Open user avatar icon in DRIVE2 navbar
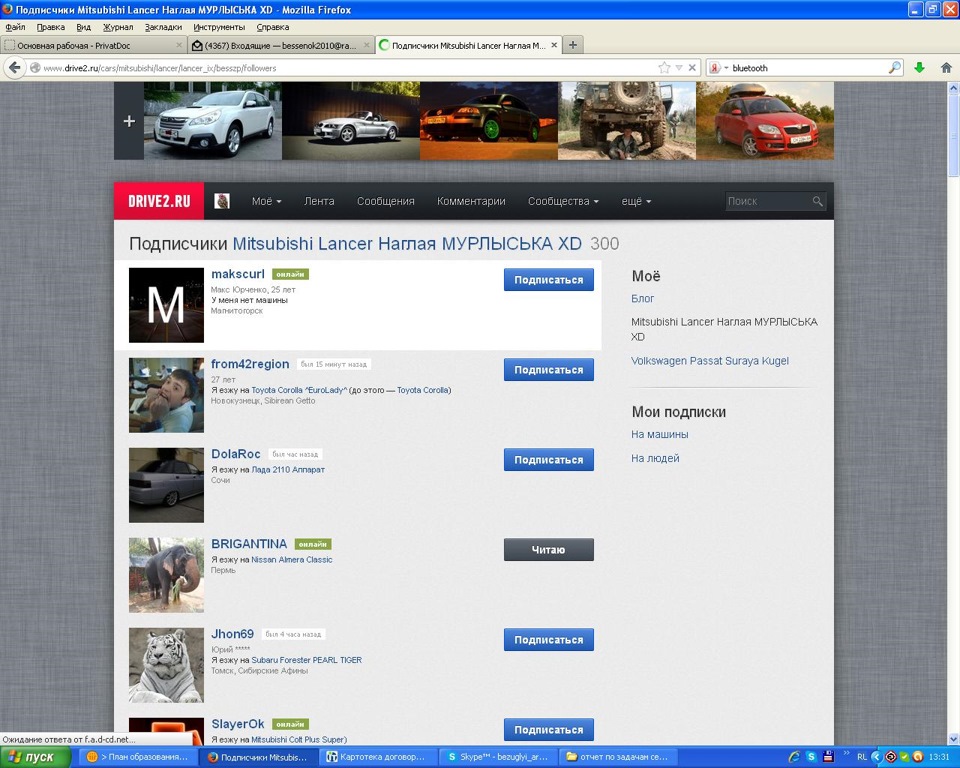Viewport: 960px width, 768px height. pos(222,201)
